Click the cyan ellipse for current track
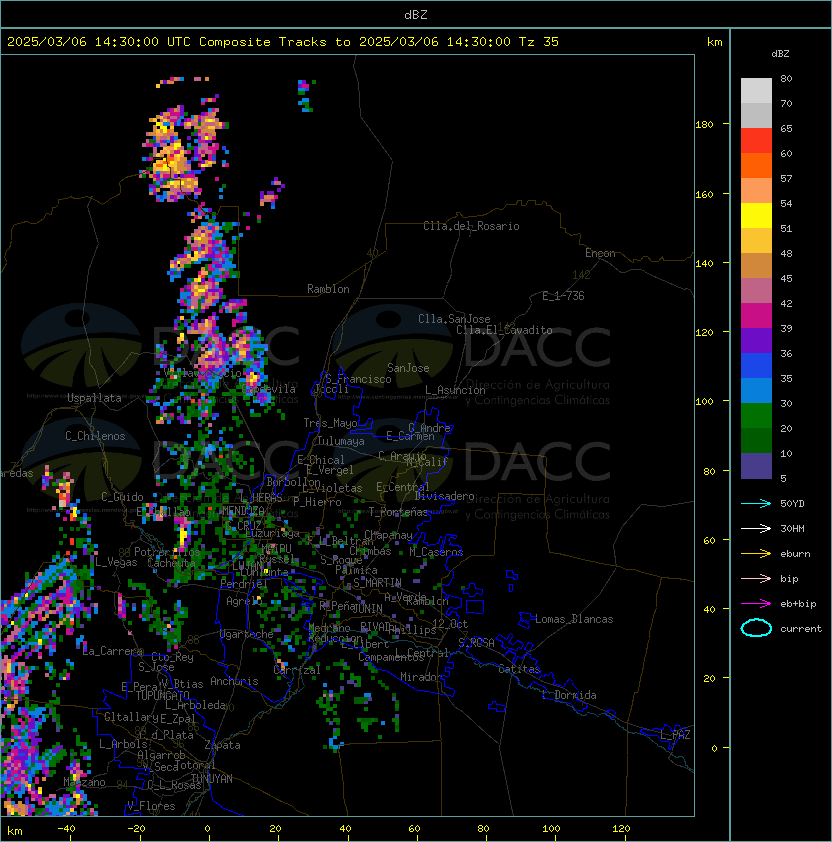832x842 pixels. click(756, 628)
